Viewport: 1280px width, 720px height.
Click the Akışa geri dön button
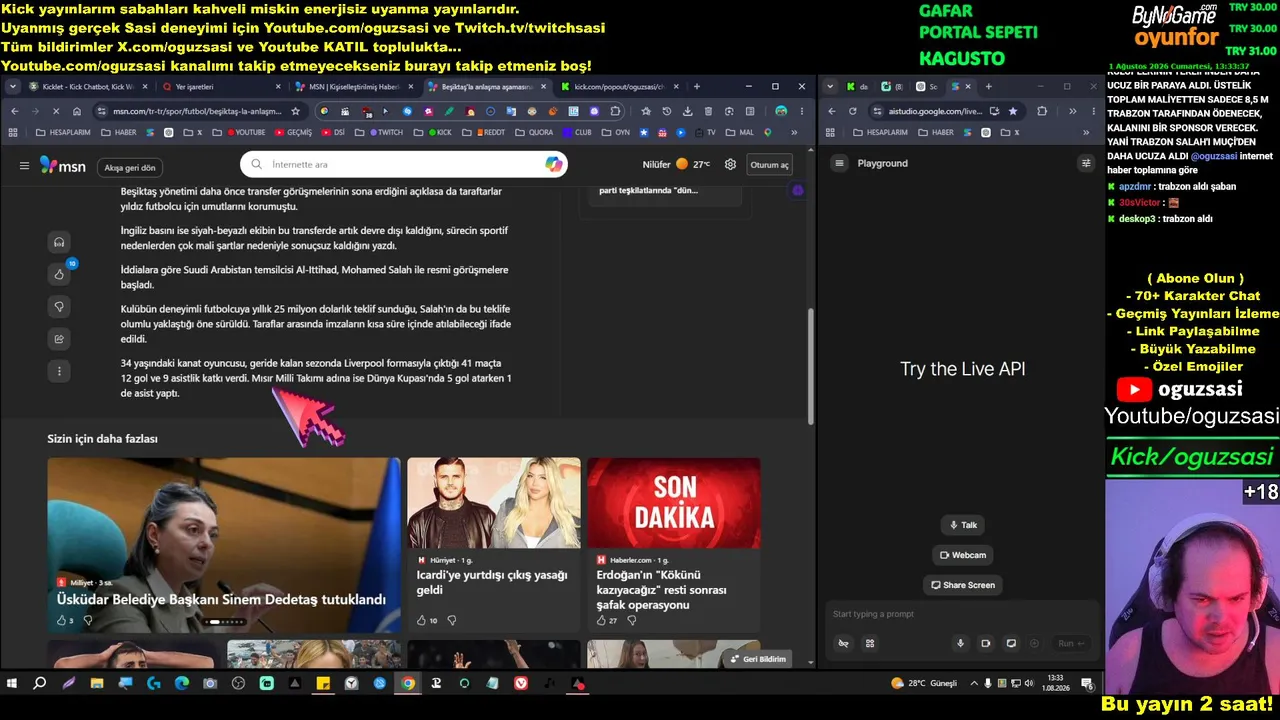(x=131, y=167)
